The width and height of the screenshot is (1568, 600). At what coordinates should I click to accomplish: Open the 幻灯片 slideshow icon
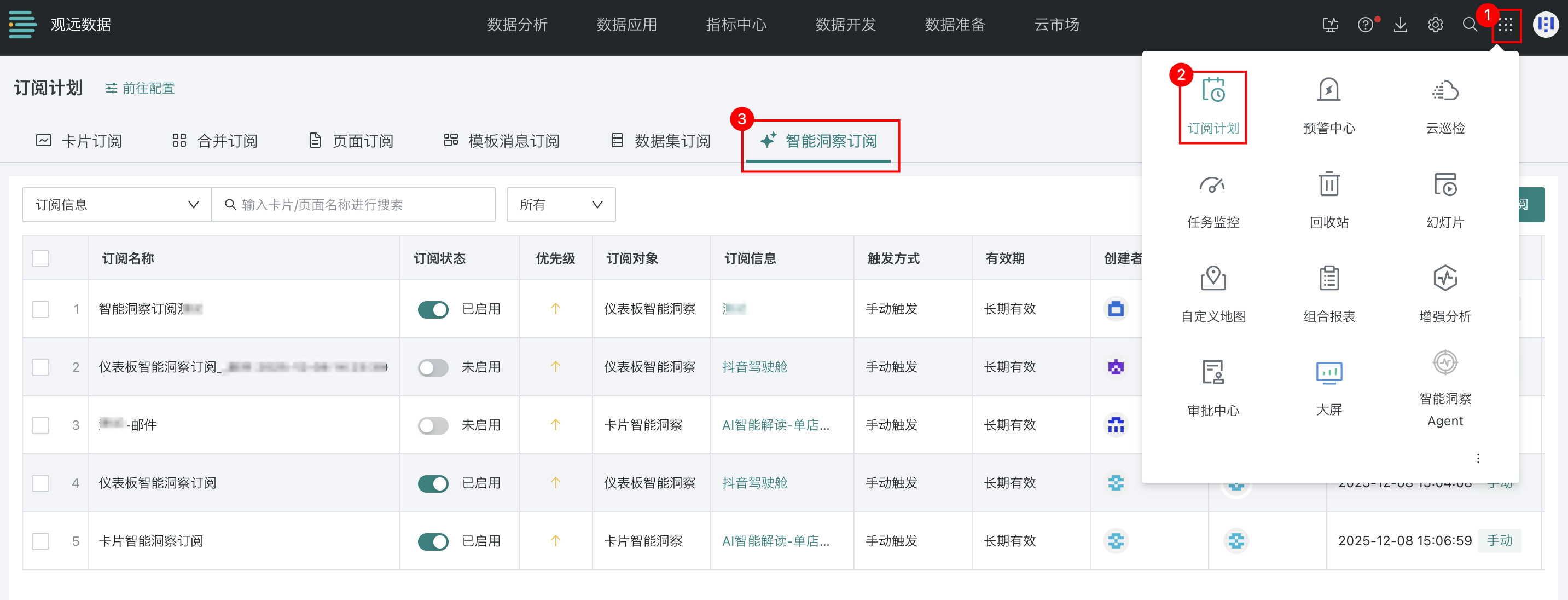(x=1444, y=185)
